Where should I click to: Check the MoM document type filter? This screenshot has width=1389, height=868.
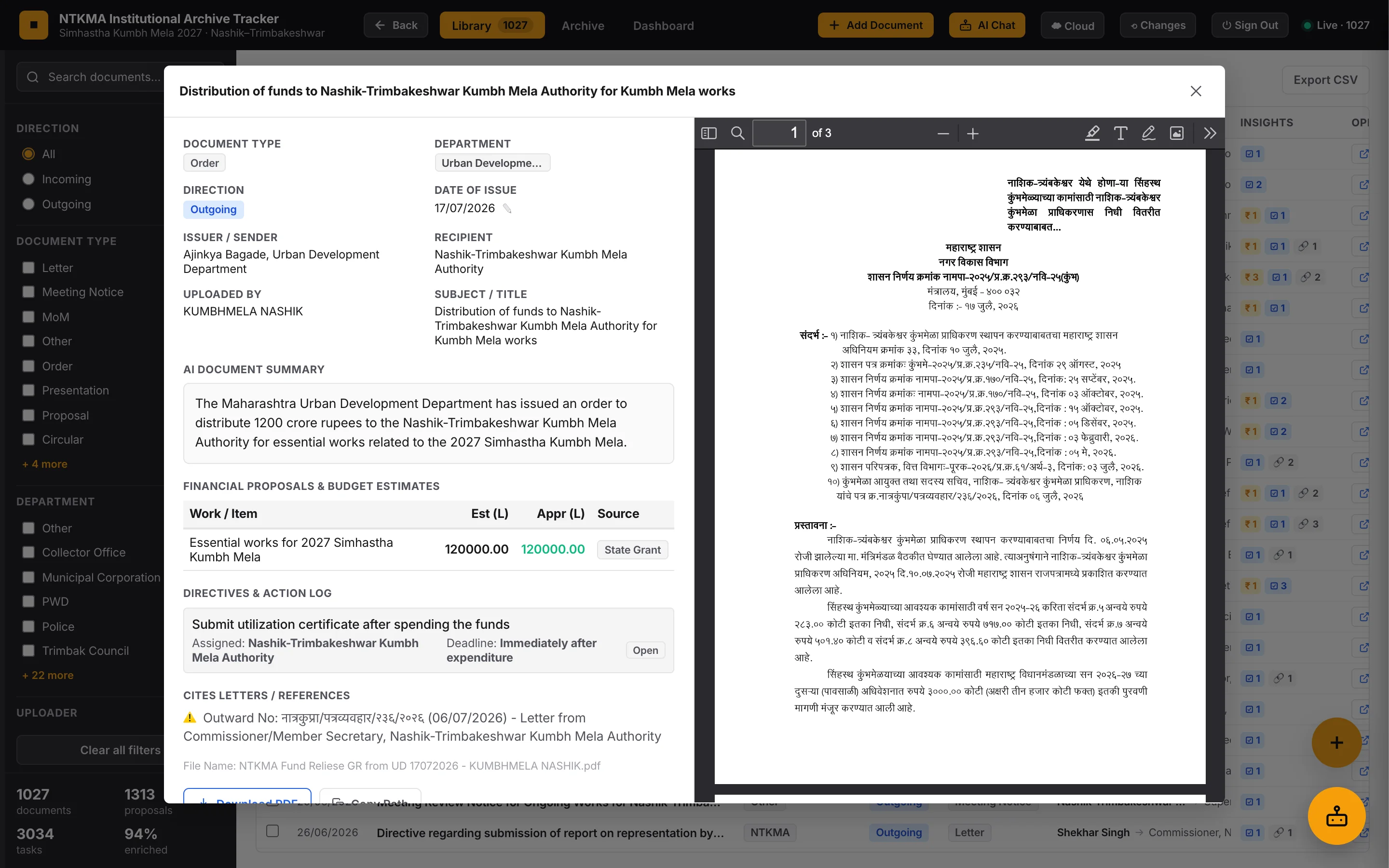[28, 317]
